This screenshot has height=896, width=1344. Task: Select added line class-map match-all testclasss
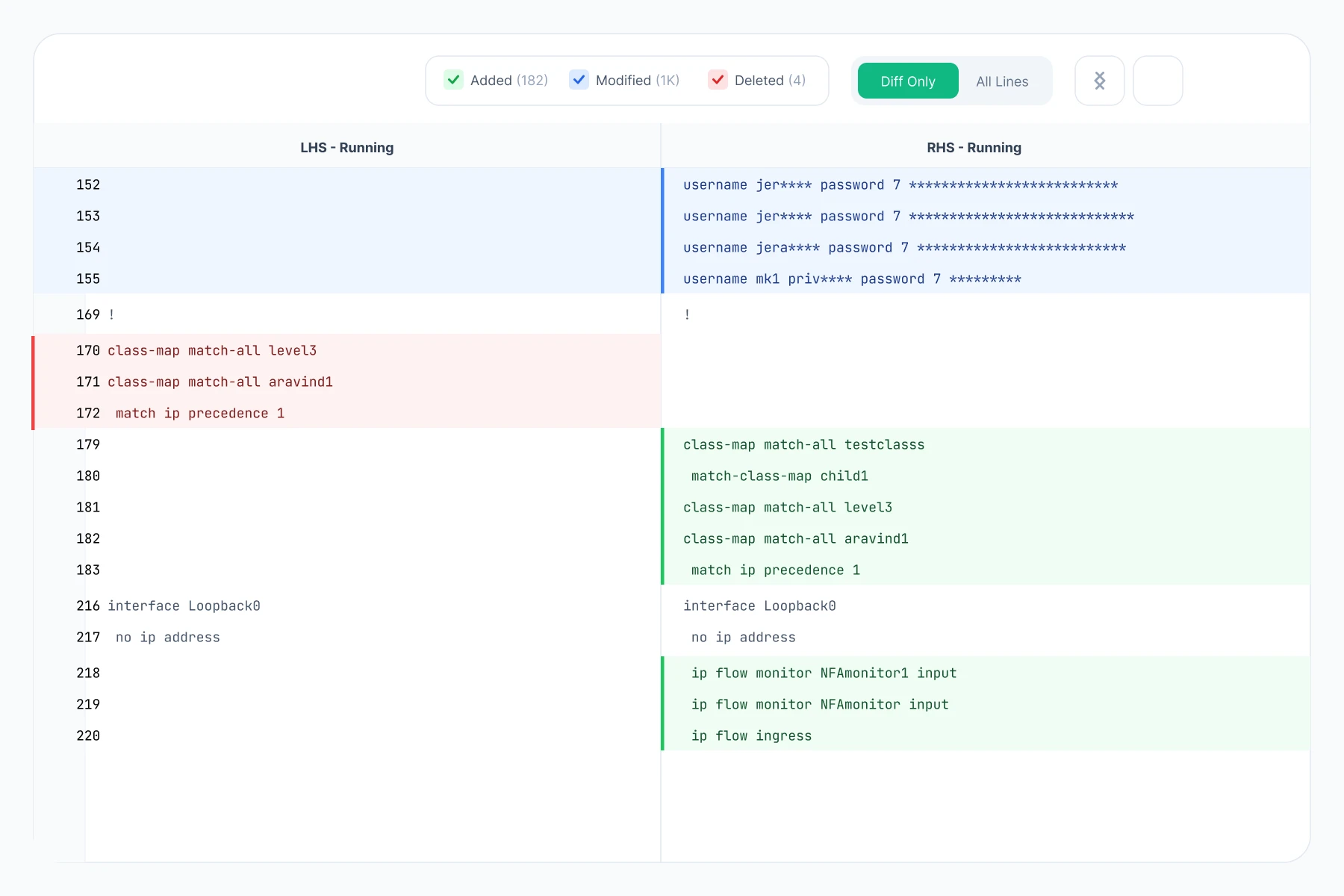click(803, 445)
